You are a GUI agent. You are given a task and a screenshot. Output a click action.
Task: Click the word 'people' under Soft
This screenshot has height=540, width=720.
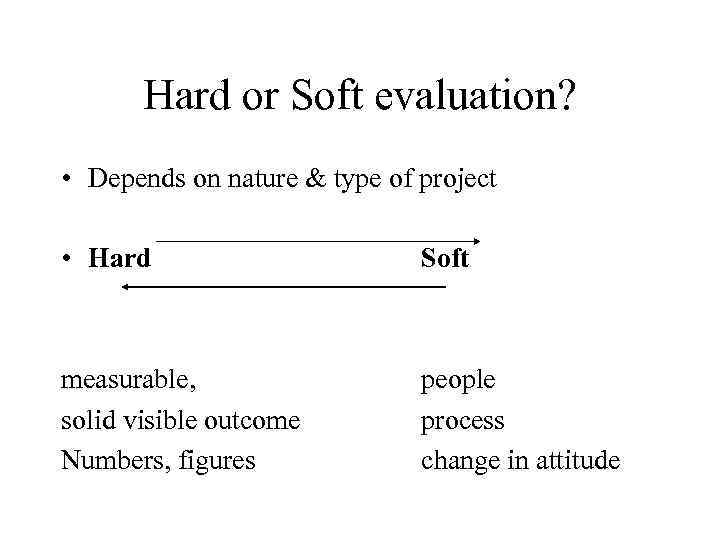[x=458, y=381]
